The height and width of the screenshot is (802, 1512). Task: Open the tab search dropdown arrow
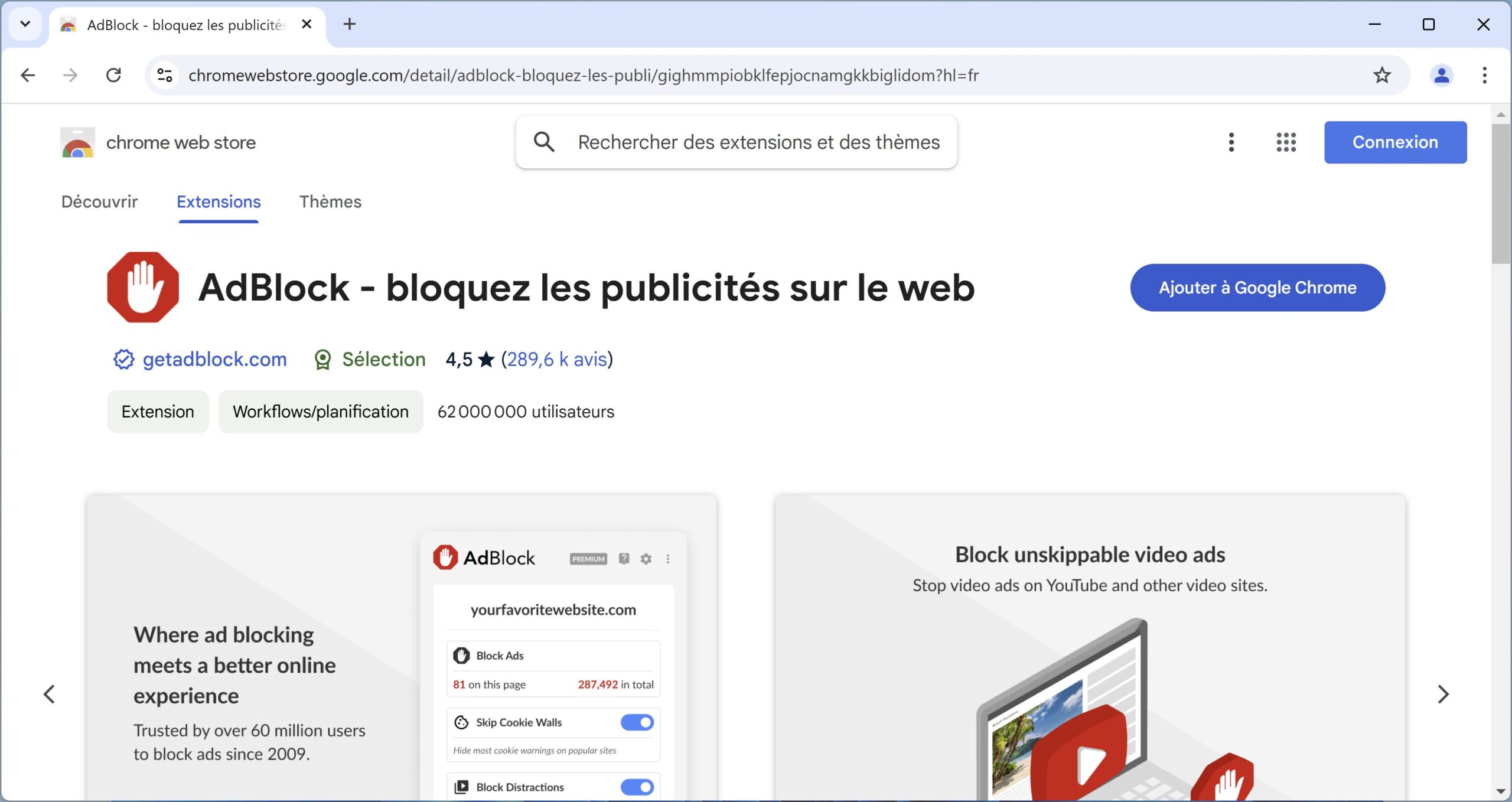25,24
